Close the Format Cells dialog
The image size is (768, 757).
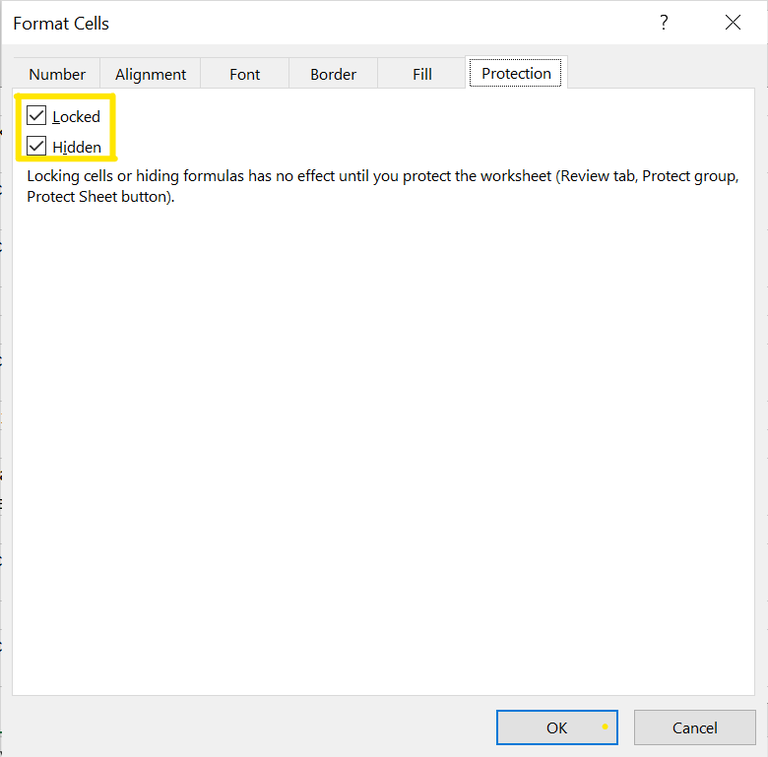(x=733, y=23)
